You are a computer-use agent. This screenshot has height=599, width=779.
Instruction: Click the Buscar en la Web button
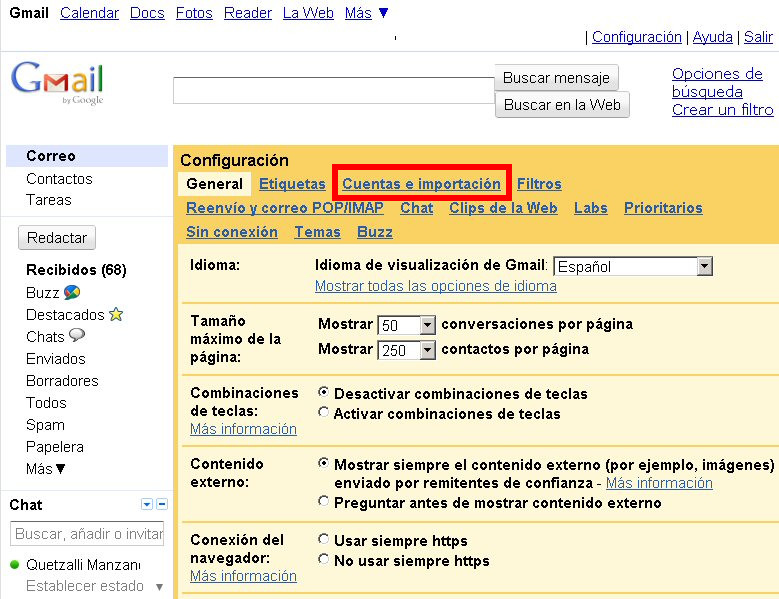coord(562,104)
